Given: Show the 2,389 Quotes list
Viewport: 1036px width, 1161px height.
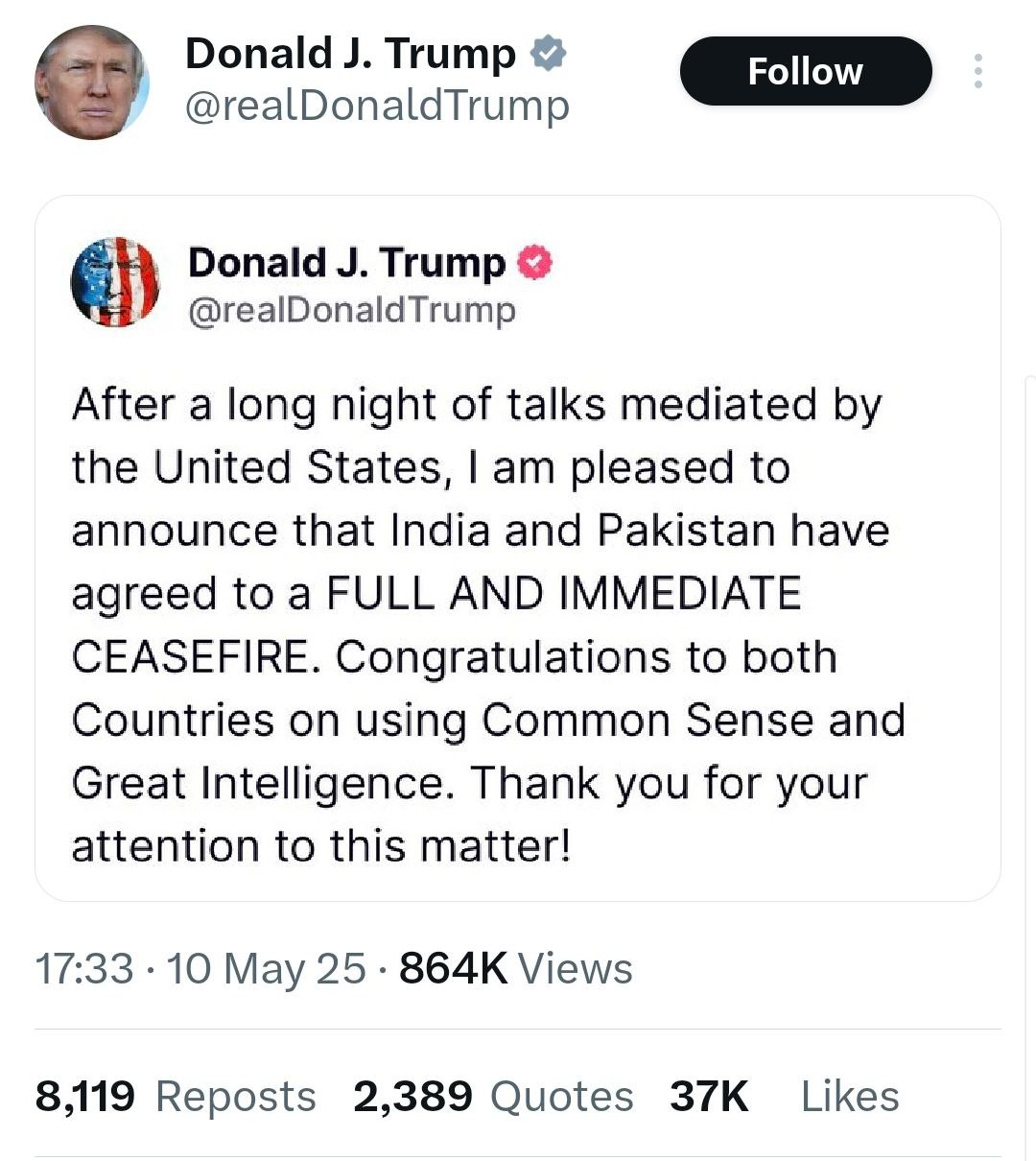Looking at the screenshot, I should 493,1096.
